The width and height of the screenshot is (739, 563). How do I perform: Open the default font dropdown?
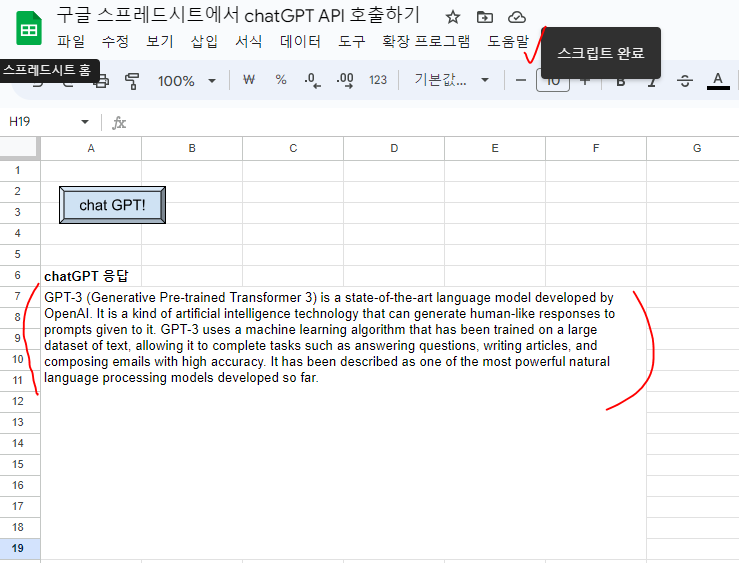pos(451,80)
